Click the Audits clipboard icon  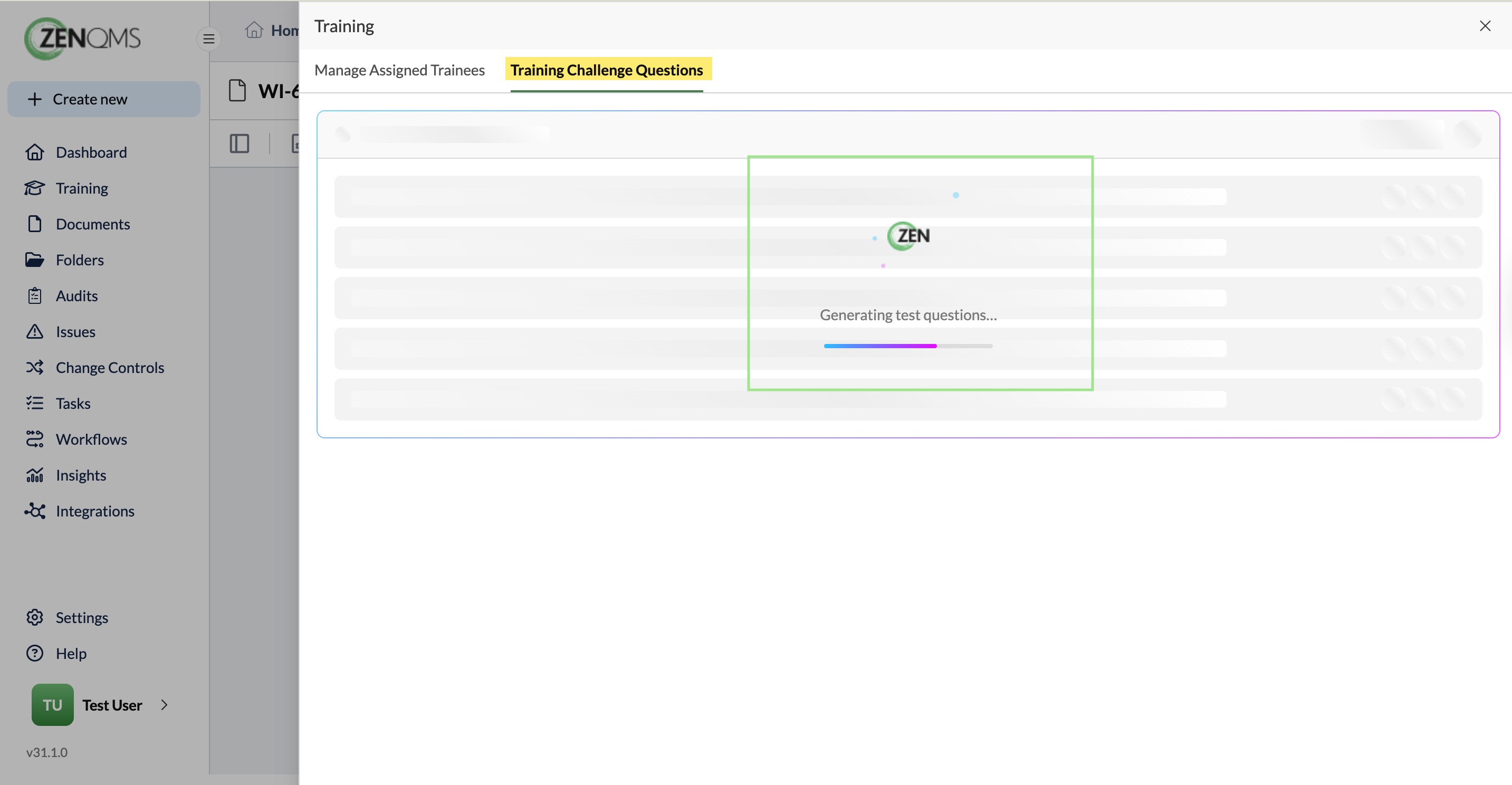pyautogui.click(x=35, y=295)
